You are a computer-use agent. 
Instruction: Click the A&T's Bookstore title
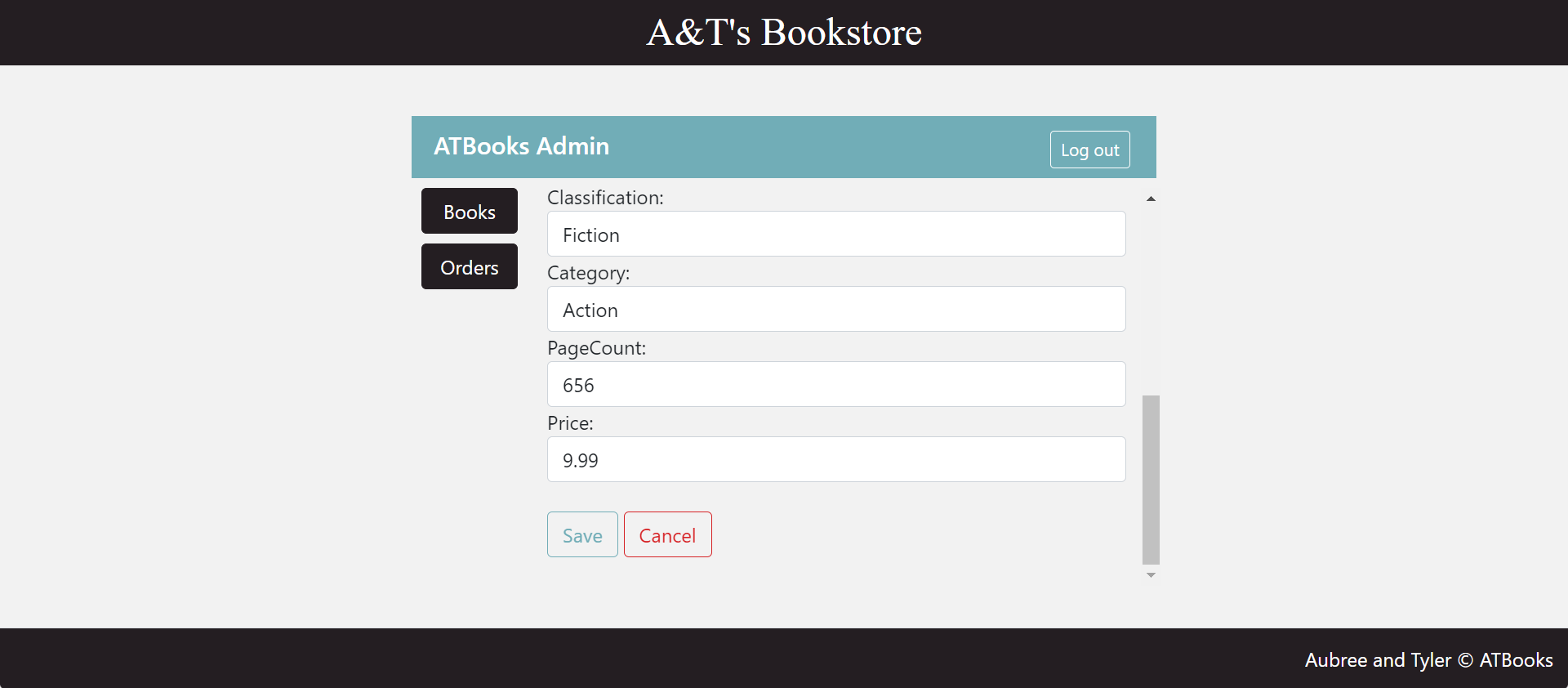(x=784, y=33)
